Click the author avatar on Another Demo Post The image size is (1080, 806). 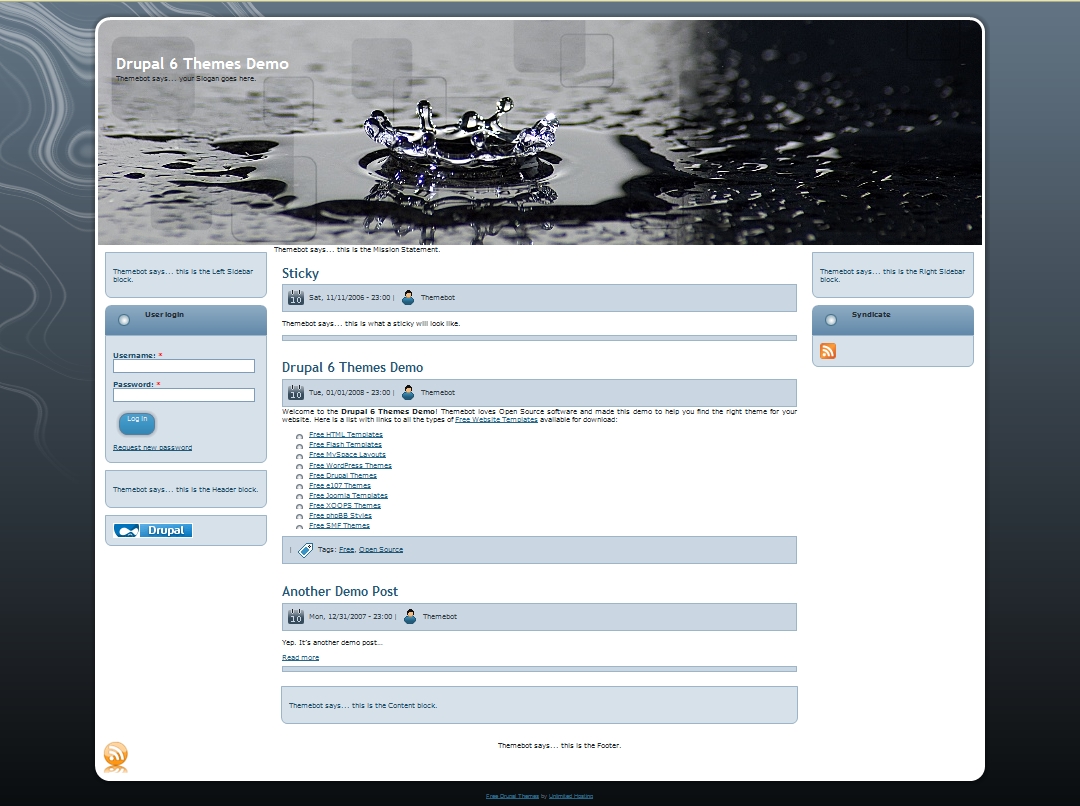point(410,616)
